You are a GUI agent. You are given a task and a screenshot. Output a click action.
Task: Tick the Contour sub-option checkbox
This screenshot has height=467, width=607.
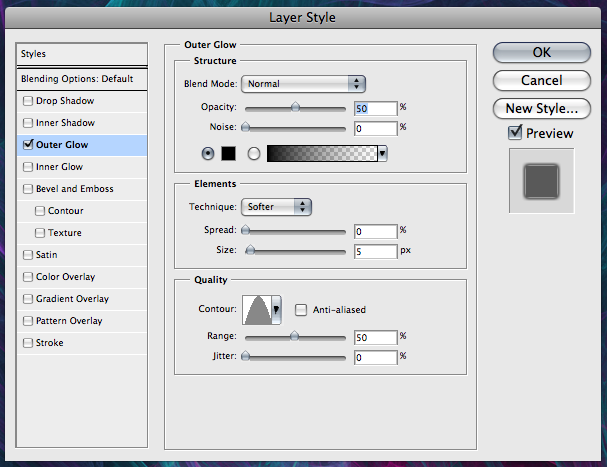coord(40,211)
